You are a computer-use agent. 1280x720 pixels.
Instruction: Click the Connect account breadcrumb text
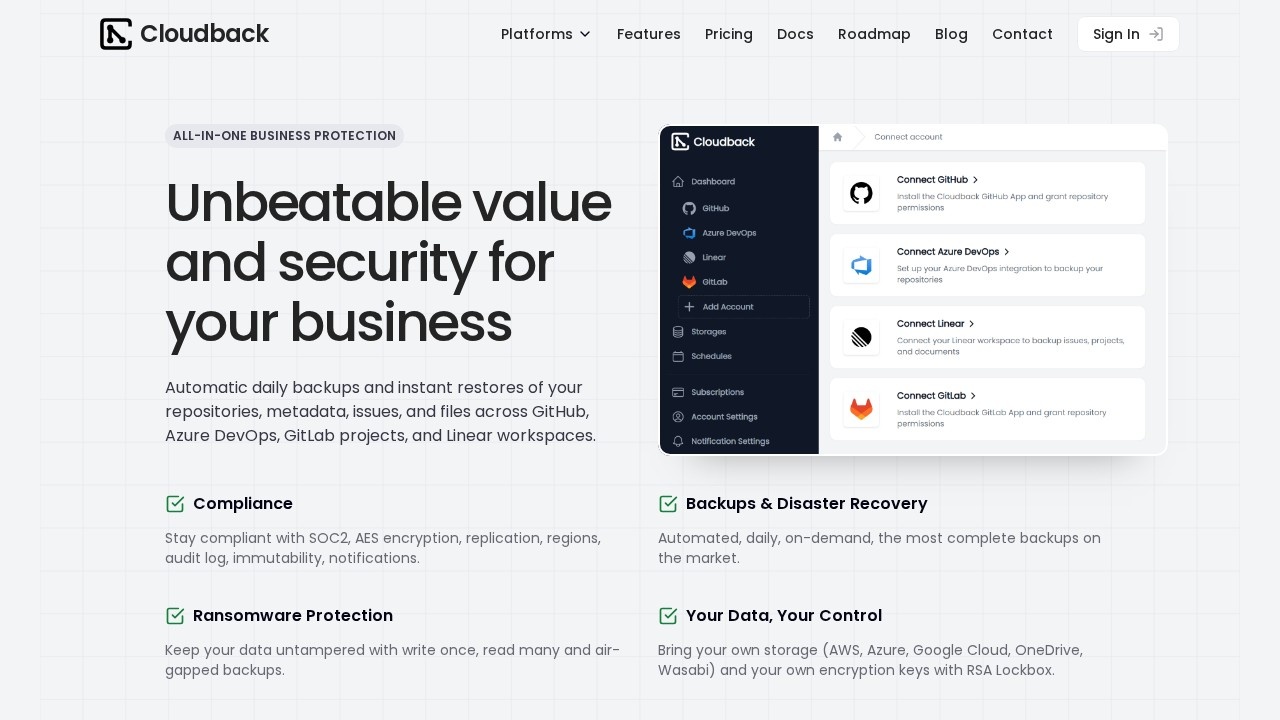908,137
